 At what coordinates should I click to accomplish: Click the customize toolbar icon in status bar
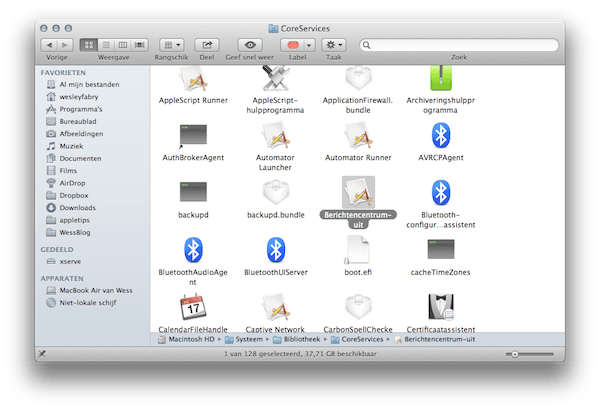42,354
